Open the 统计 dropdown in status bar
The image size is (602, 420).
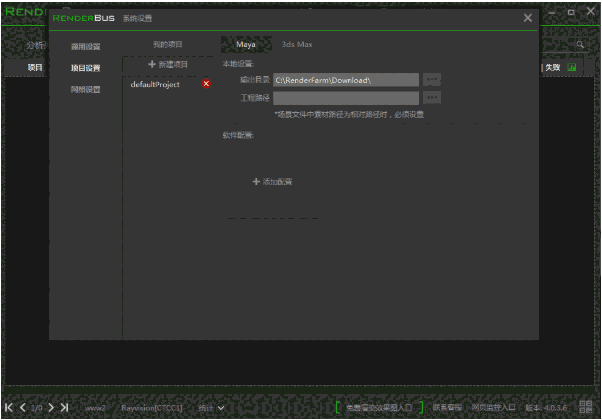point(211,408)
